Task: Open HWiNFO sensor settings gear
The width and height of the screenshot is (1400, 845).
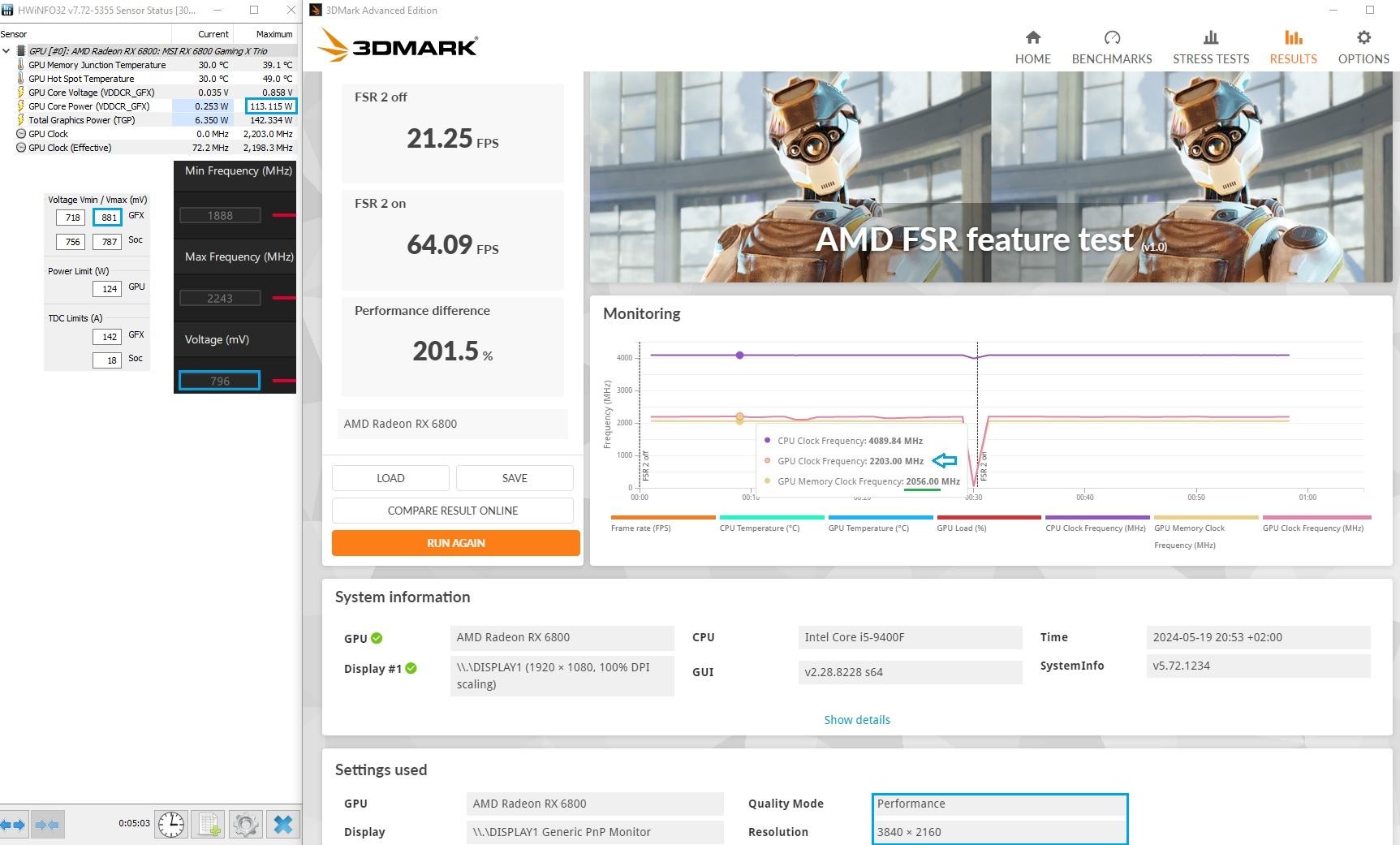Action: tap(245, 825)
